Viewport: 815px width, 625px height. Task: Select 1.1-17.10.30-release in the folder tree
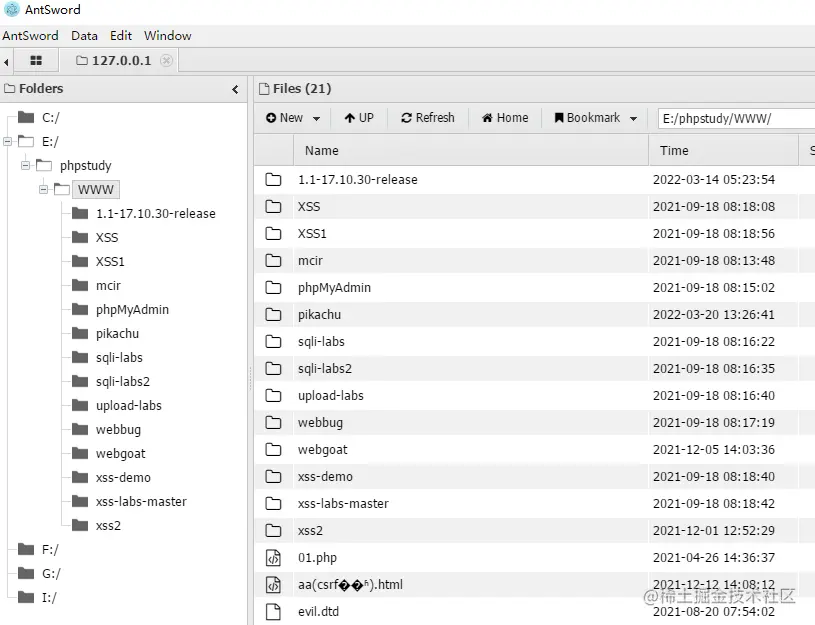pyautogui.click(x=155, y=214)
